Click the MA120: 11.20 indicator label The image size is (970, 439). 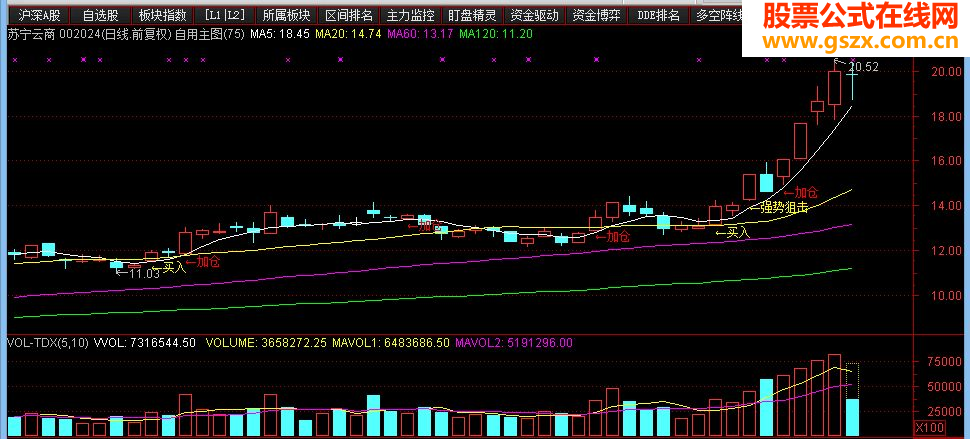click(496, 34)
